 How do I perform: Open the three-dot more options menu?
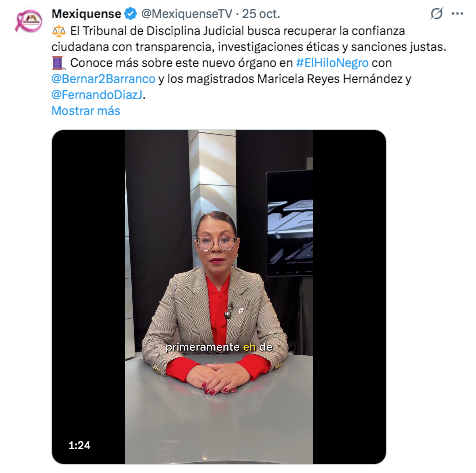457,14
